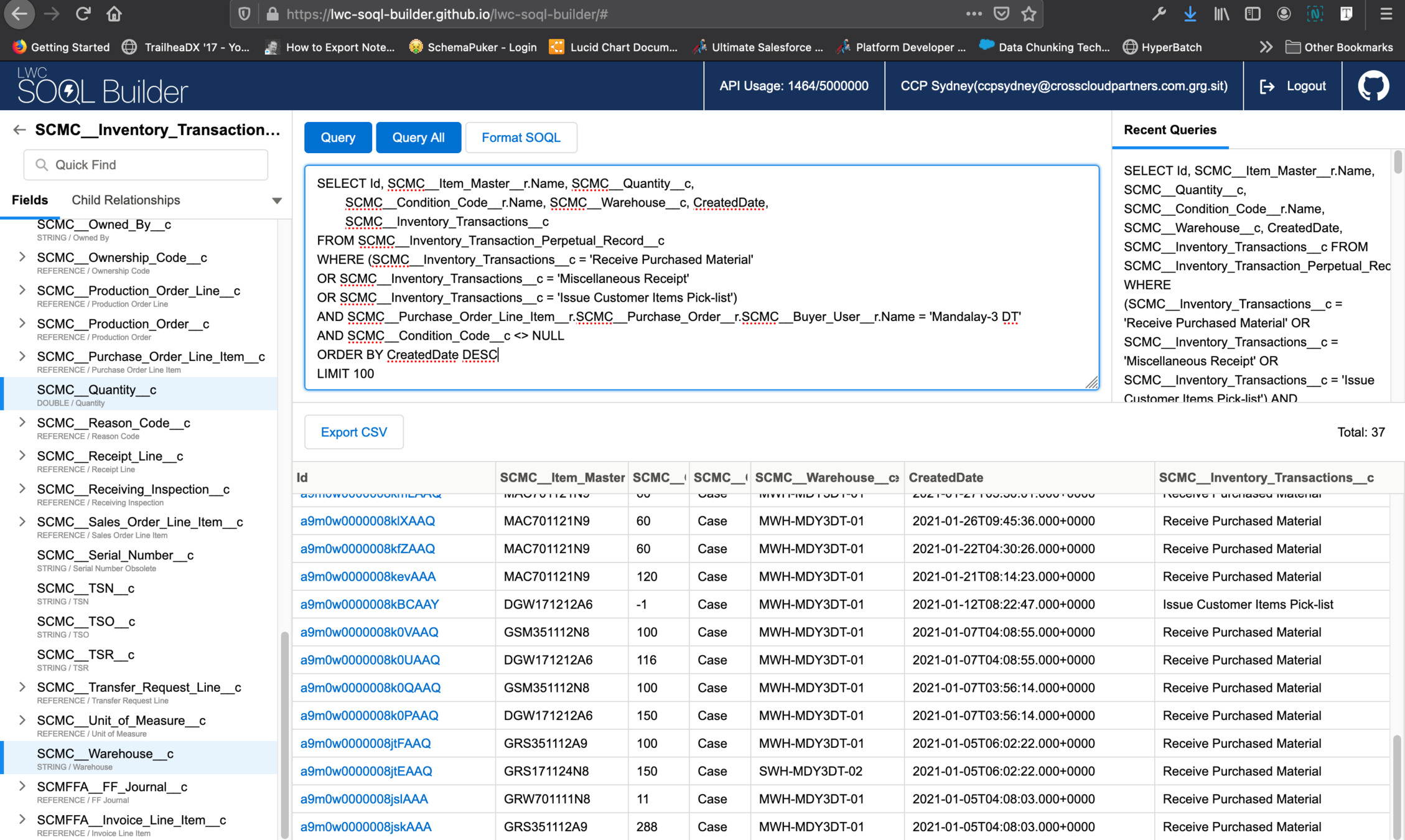Deselect the SCMC__Warehouse__c field
1405x840 pixels.
click(105, 754)
